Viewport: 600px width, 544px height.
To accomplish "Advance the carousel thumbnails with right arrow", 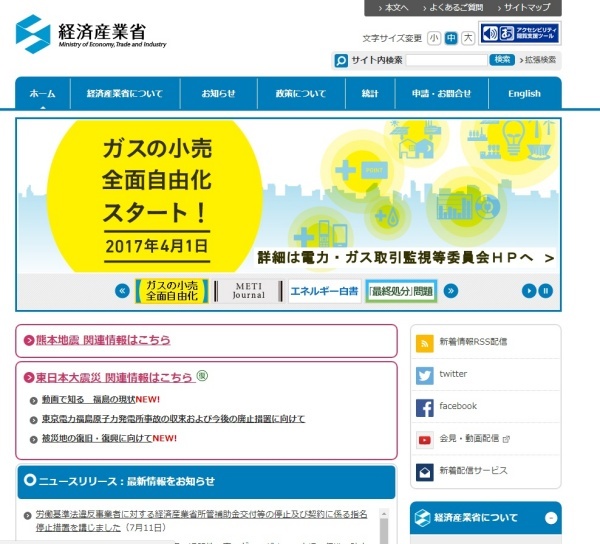I will pos(451,291).
